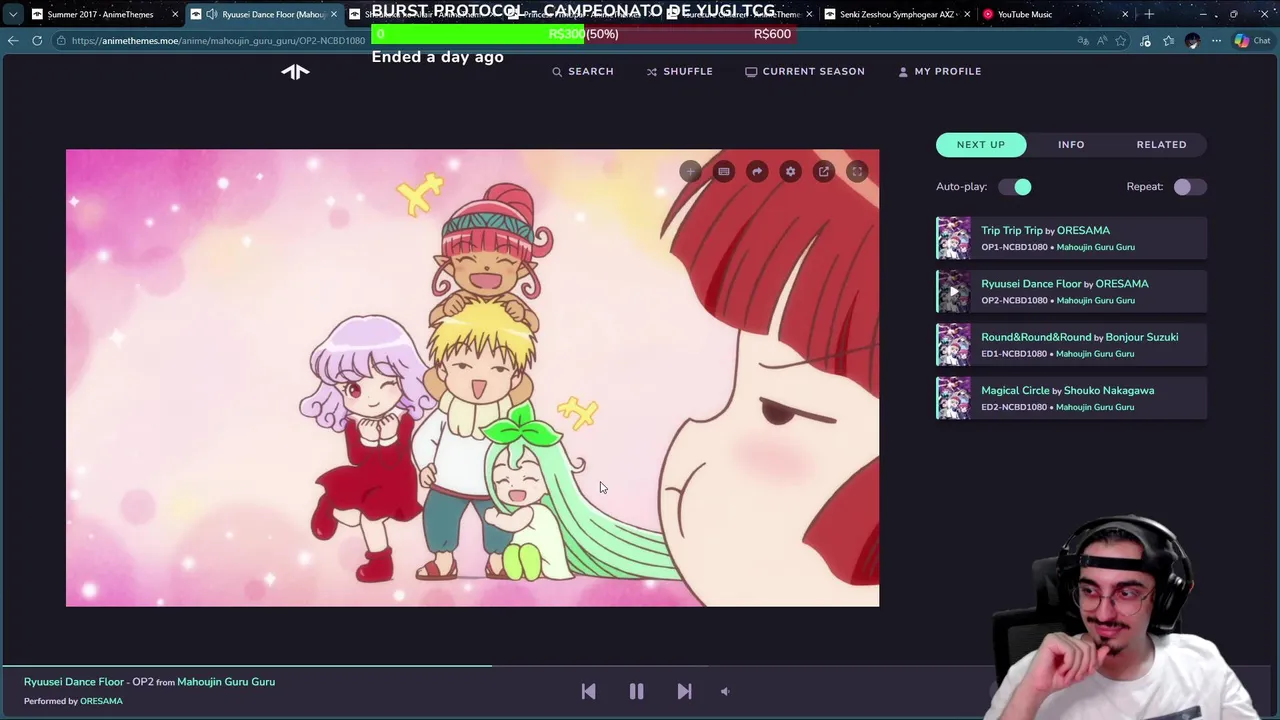Toggle theater mode icon on the video
Image resolution: width=1280 pixels, height=720 pixels.
click(x=724, y=172)
